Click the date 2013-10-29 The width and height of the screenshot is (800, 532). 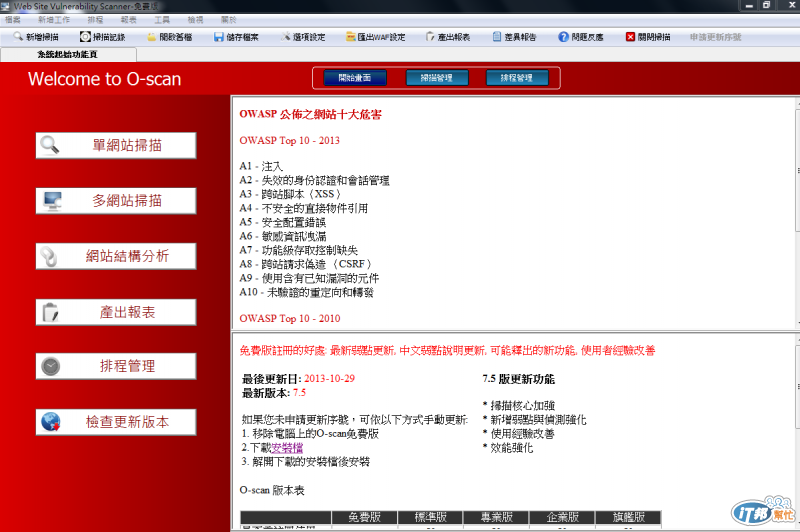[330, 378]
